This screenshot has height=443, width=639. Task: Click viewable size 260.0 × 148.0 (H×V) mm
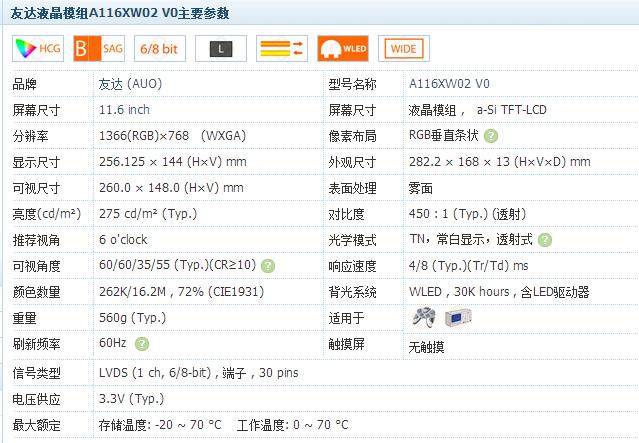click(x=171, y=188)
